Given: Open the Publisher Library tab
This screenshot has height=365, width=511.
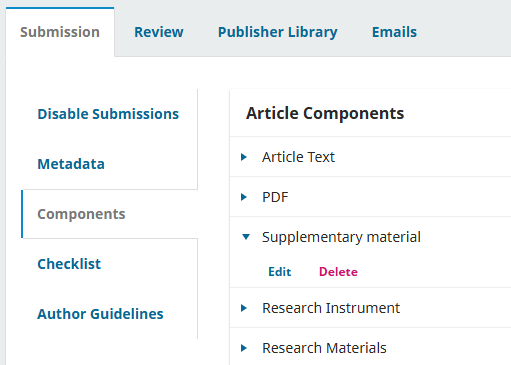Looking at the screenshot, I should coord(278,32).
